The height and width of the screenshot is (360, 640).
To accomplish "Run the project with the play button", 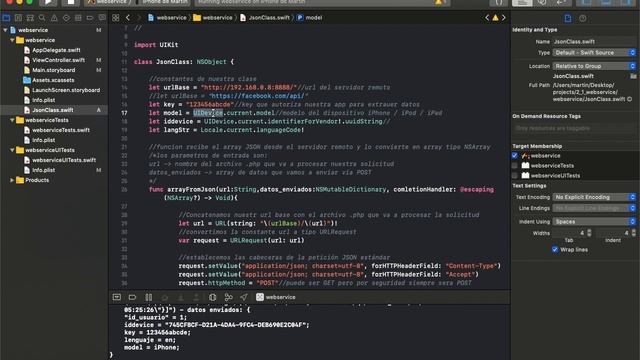I will [48, 2].
